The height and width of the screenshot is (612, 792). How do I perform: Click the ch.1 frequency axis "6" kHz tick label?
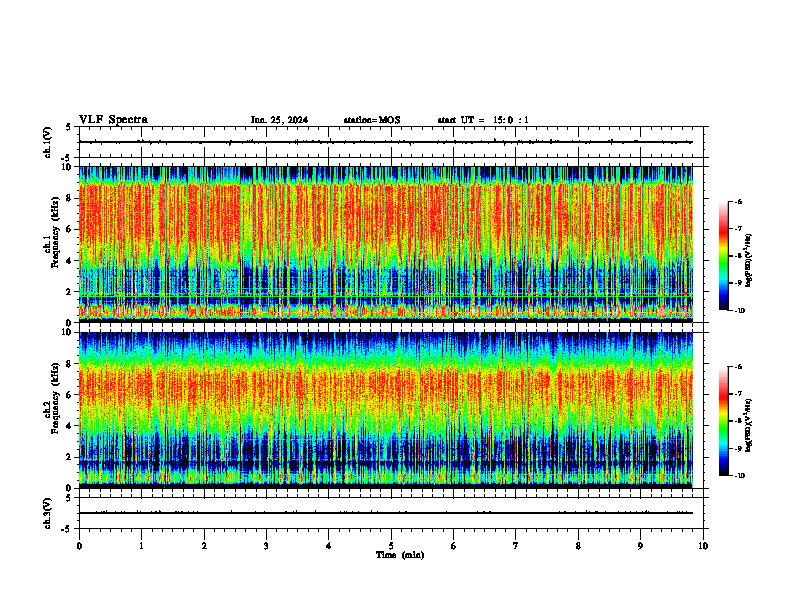click(70, 229)
